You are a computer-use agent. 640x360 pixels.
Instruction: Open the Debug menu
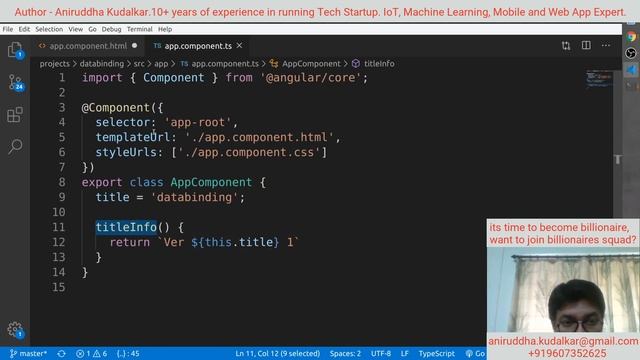(x=111, y=29)
